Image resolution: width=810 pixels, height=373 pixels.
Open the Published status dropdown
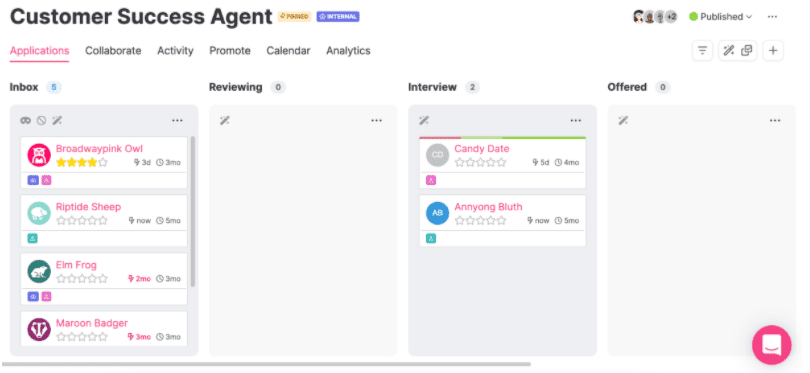[721, 17]
